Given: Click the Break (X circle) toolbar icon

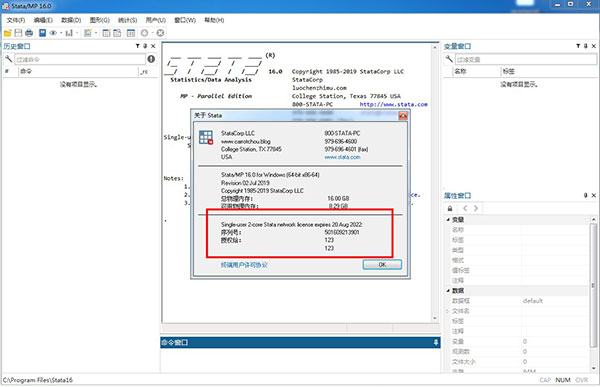Looking at the screenshot, I should click(x=160, y=33).
